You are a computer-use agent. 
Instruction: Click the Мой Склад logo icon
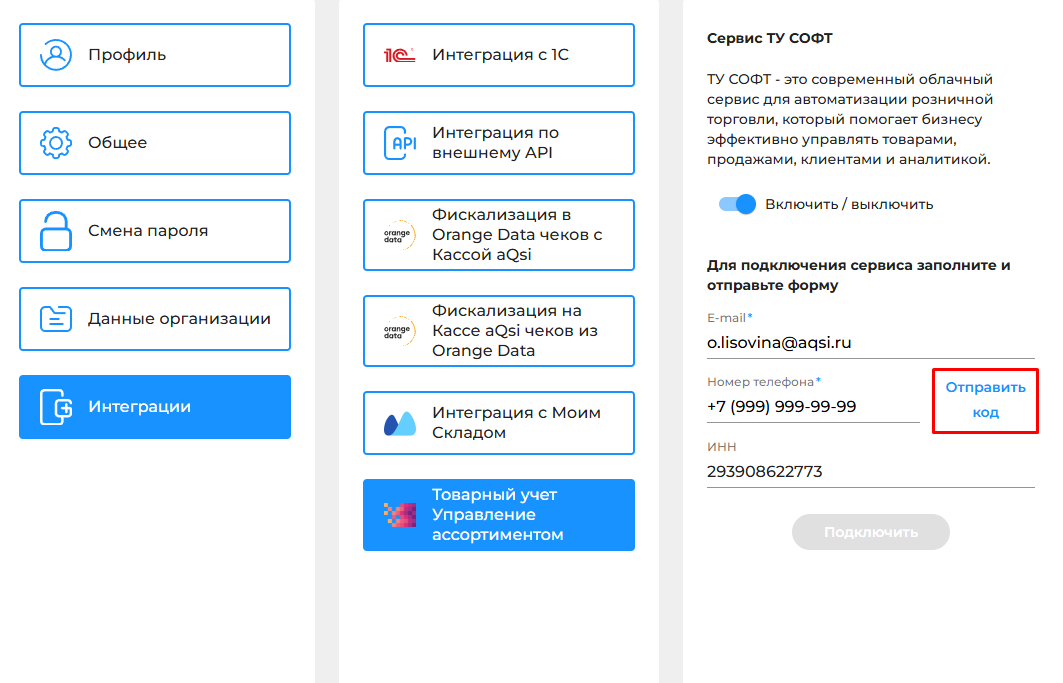click(x=400, y=424)
